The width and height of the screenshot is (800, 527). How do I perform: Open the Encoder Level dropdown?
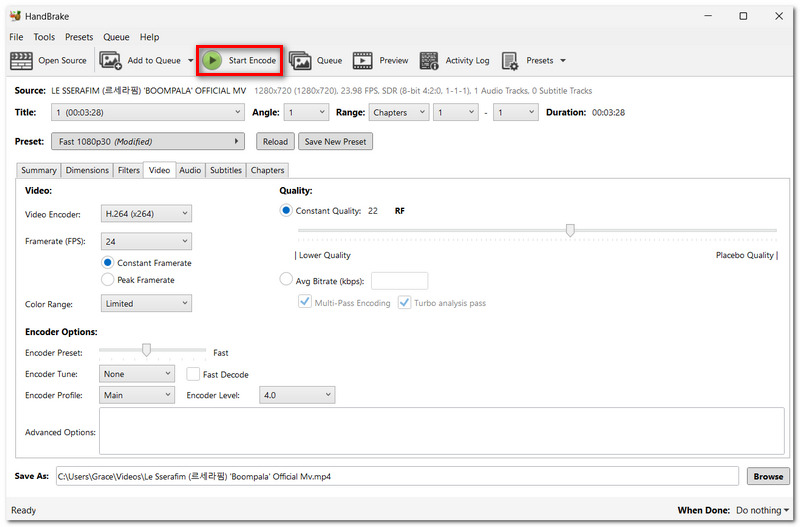point(297,395)
